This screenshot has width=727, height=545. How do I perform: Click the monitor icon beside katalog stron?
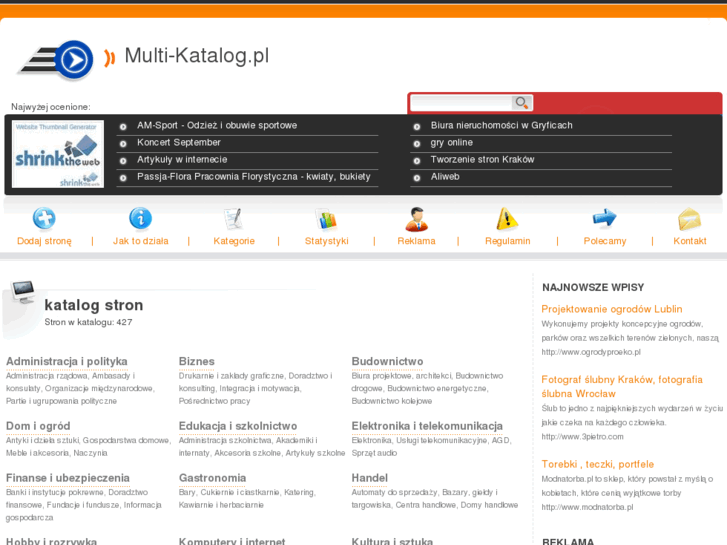coord(23,292)
